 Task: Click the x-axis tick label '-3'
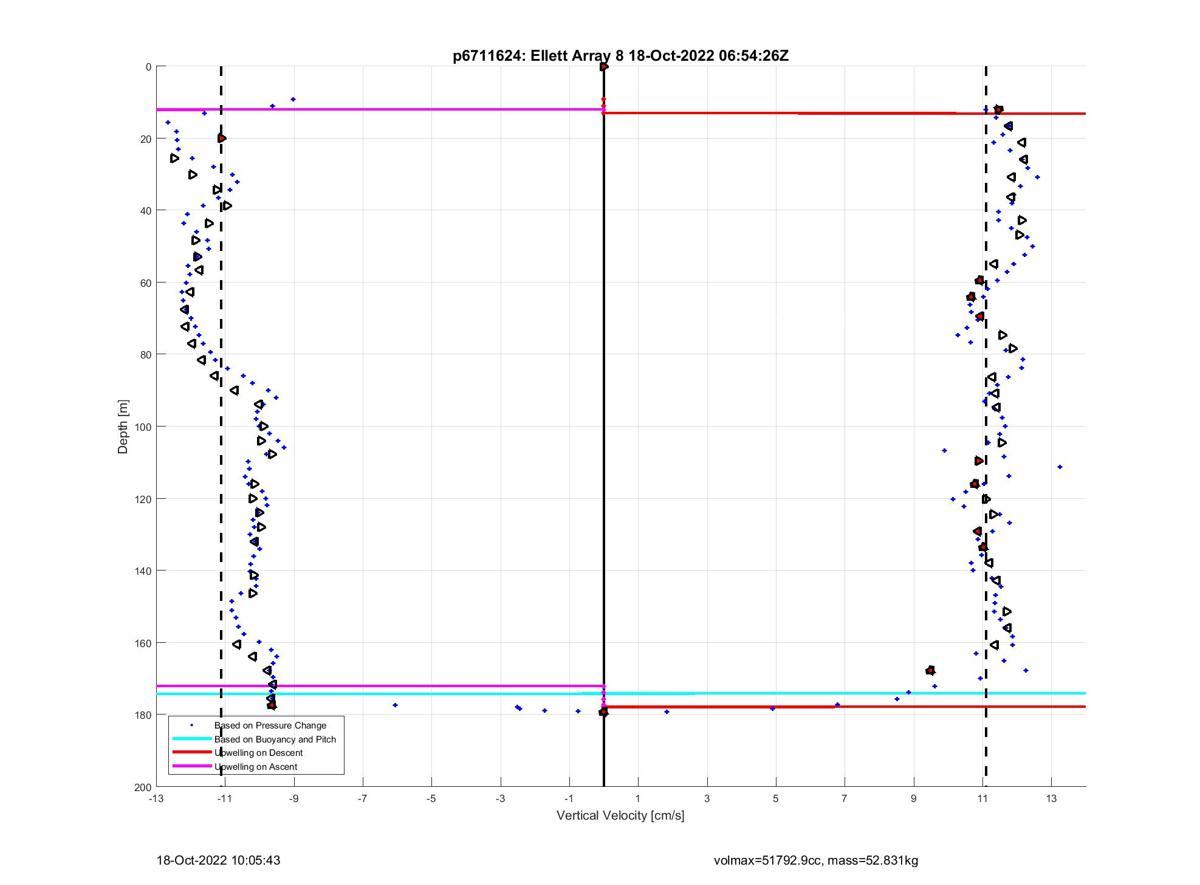tap(500, 799)
